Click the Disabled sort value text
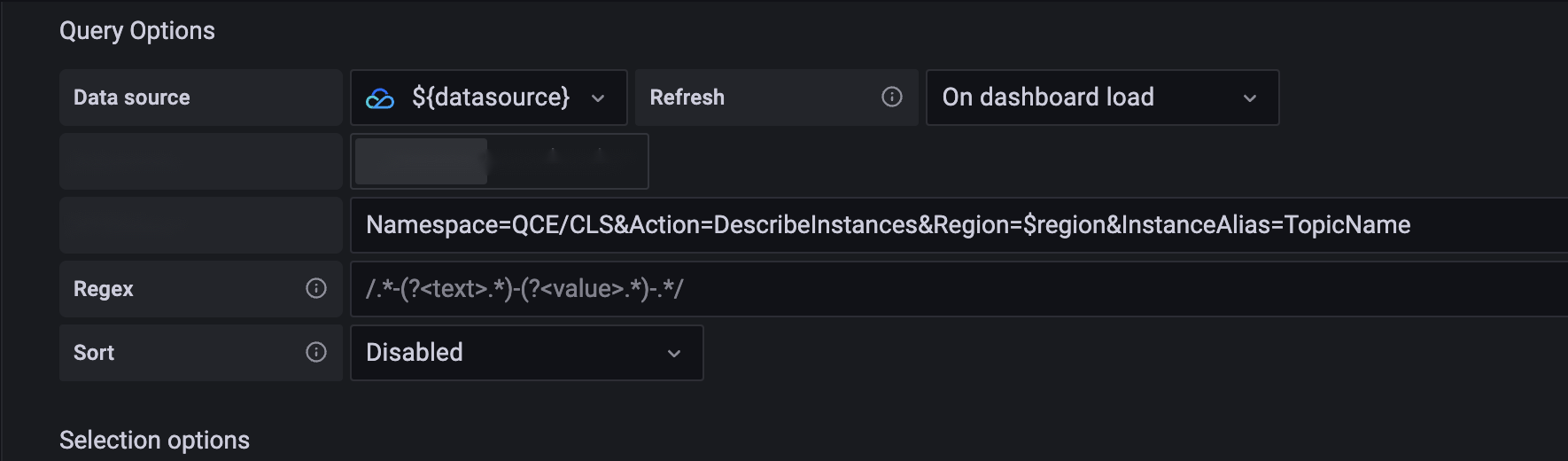Viewport: 1568px width, 461px height. coord(415,353)
